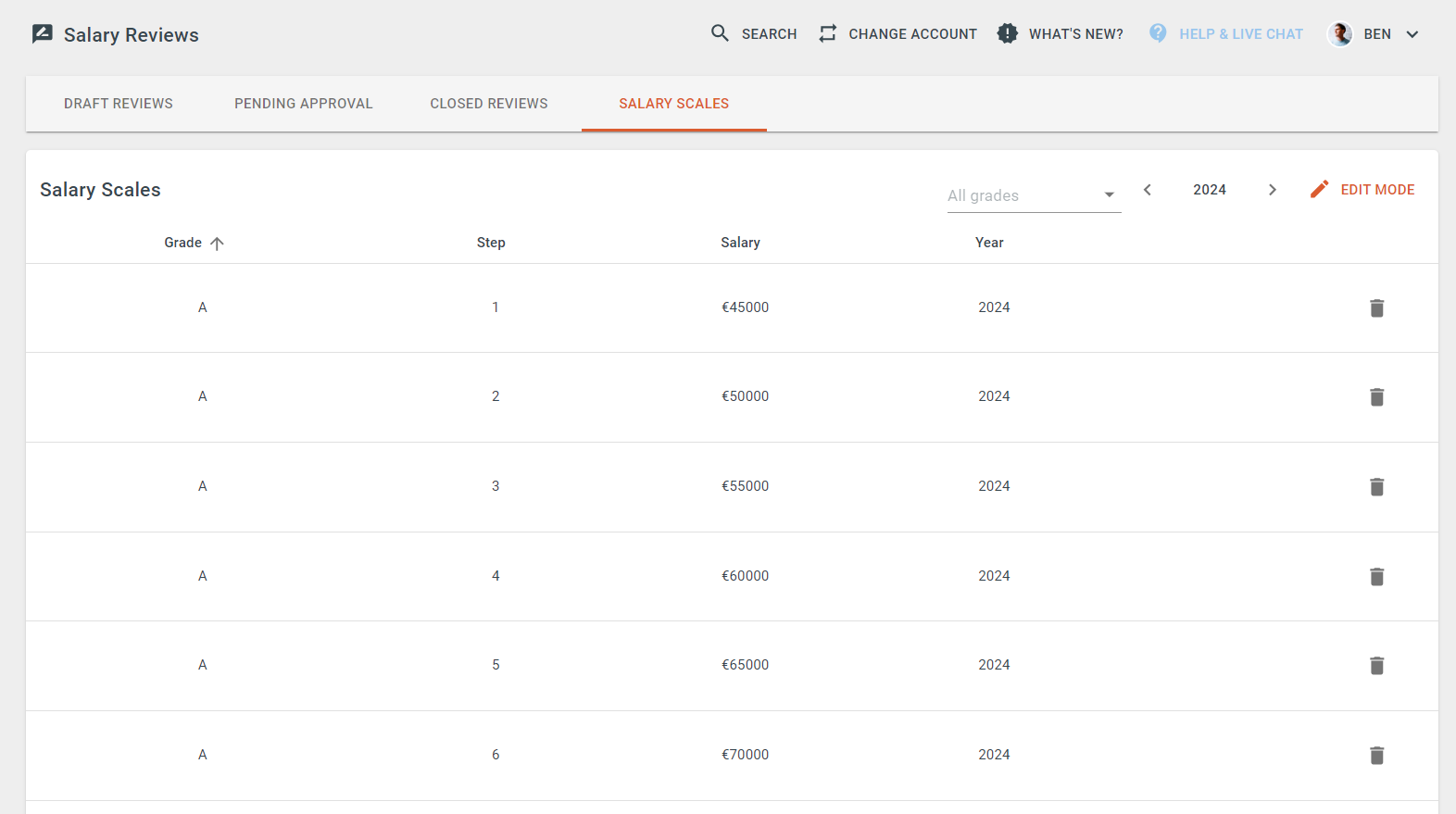Click the €45000 salary cell
The height and width of the screenshot is (814, 1456).
coord(746,307)
